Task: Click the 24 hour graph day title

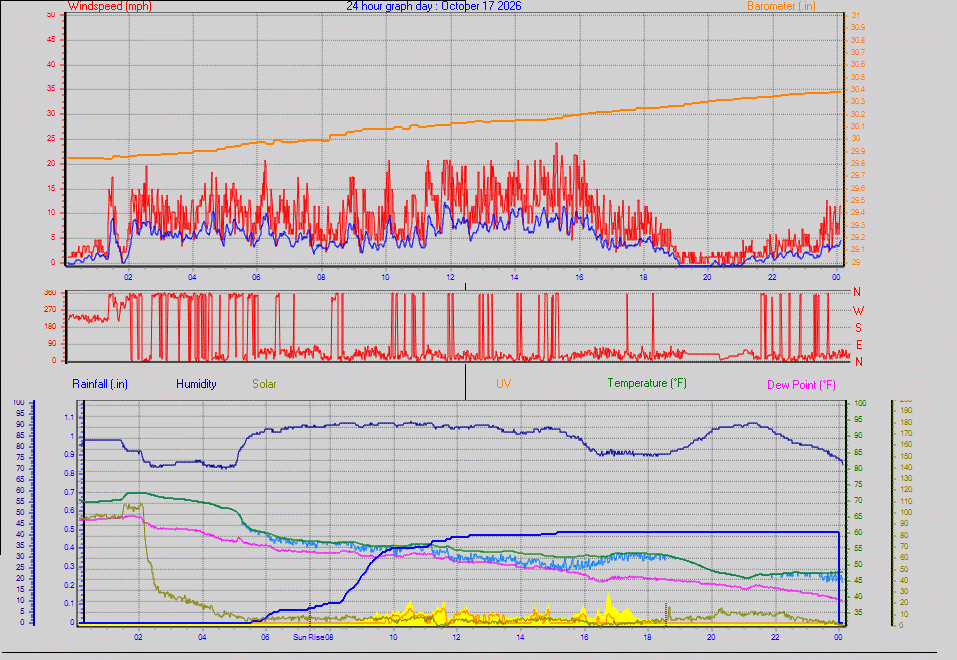Action: click(x=434, y=6)
